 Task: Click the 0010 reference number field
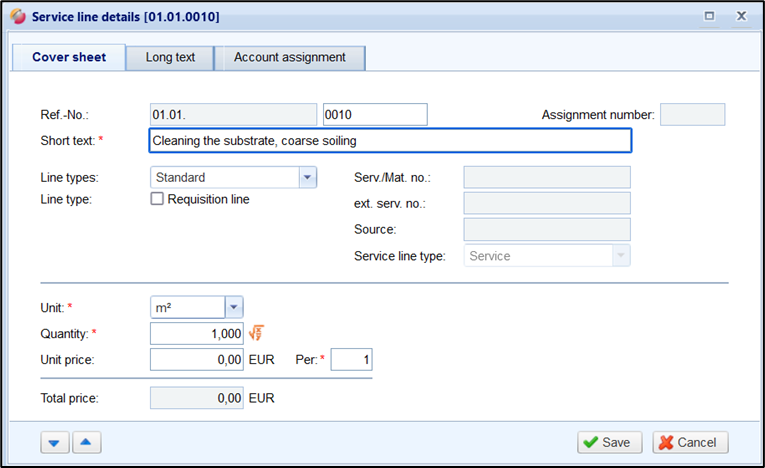(374, 115)
